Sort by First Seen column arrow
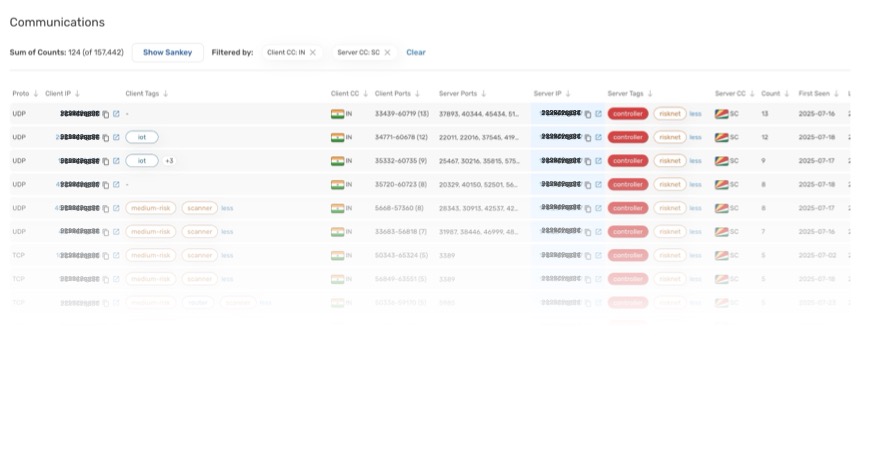The height and width of the screenshot is (454, 891). pos(836,94)
